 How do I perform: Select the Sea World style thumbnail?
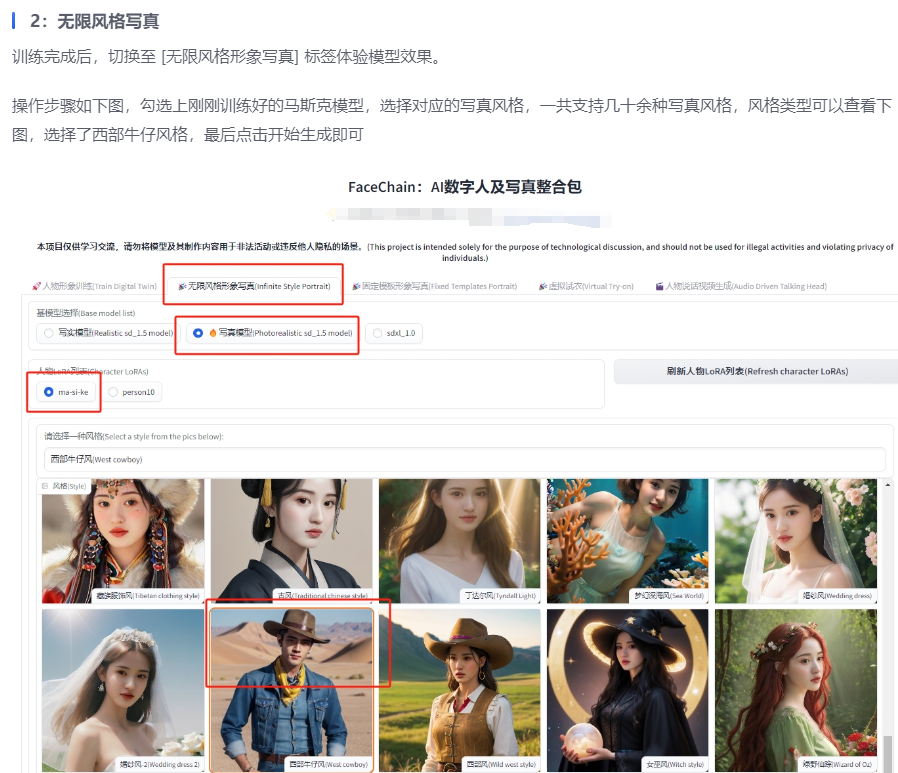click(x=627, y=540)
